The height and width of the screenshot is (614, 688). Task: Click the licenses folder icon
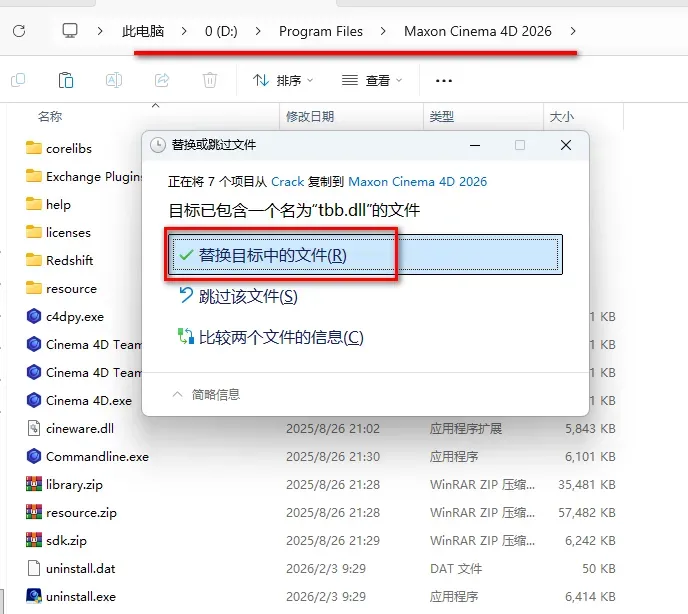click(34, 232)
